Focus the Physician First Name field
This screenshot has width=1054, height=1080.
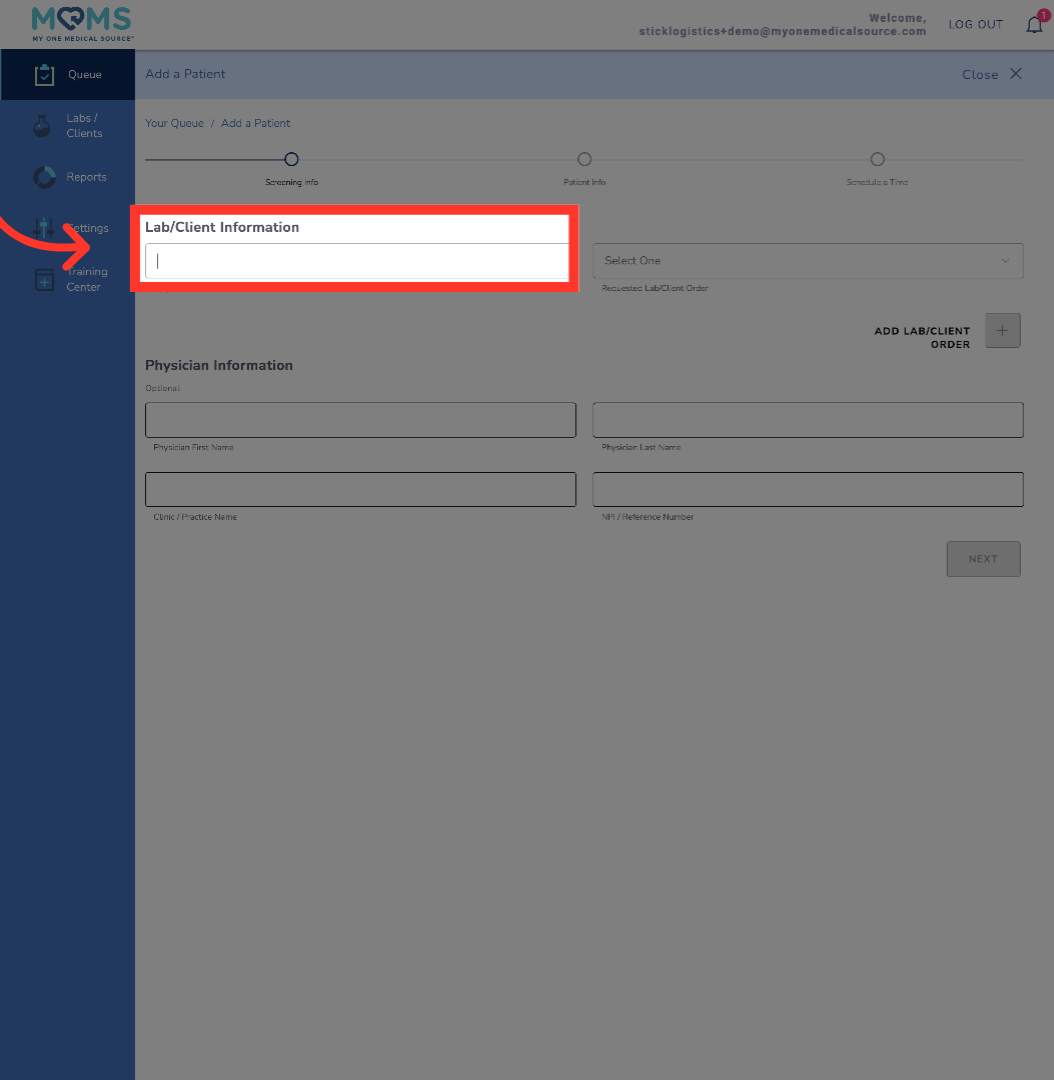coord(360,420)
